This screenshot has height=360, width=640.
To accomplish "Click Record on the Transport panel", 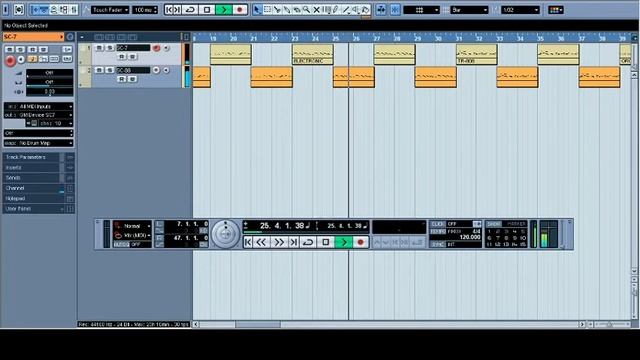I will 360,242.
